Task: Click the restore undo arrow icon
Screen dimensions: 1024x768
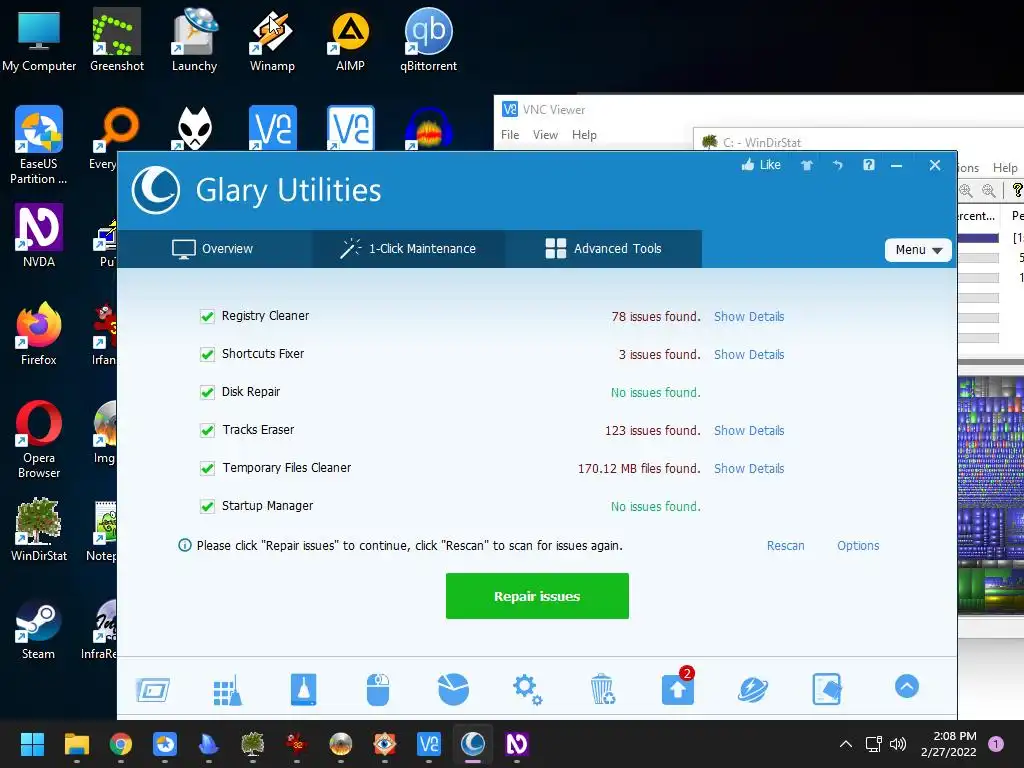Action: 837,165
